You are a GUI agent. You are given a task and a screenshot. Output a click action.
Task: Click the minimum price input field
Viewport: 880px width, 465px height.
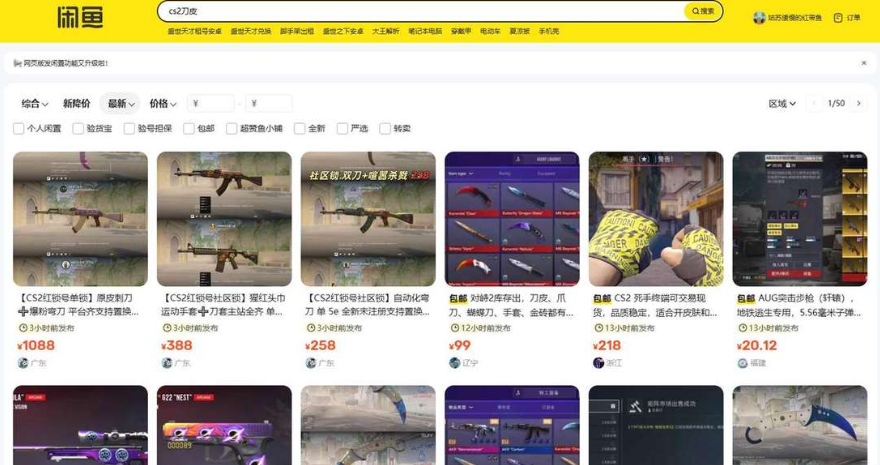click(x=210, y=104)
